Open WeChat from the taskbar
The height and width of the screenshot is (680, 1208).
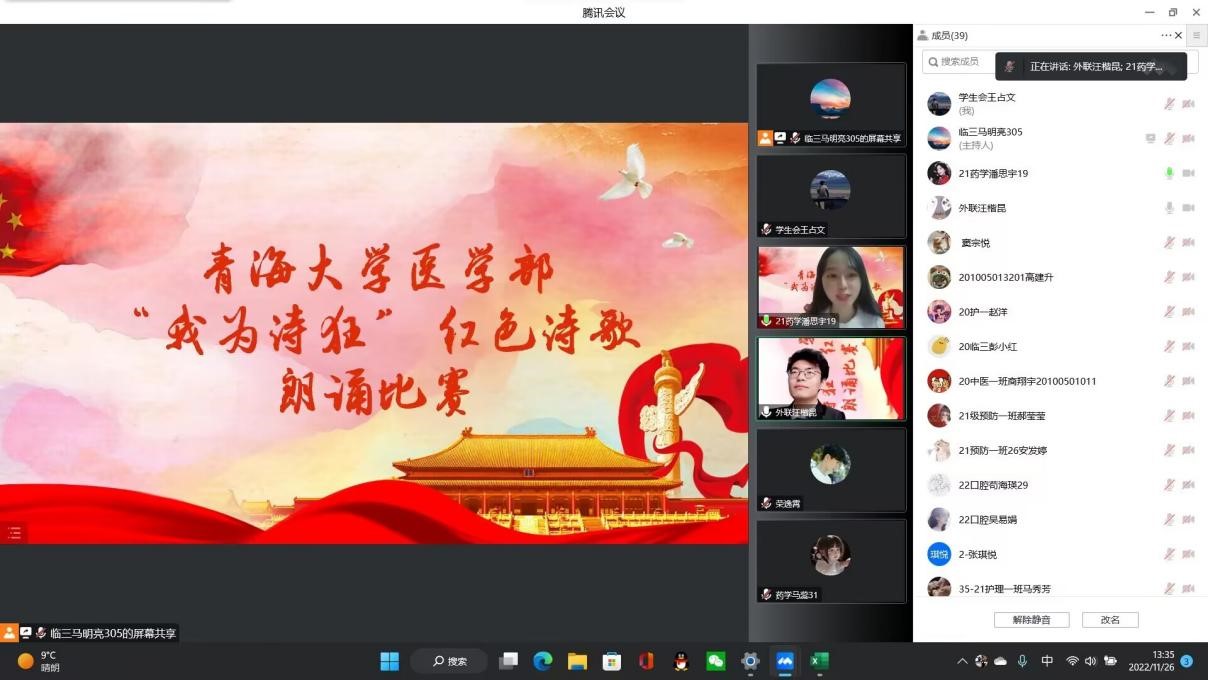click(x=714, y=661)
